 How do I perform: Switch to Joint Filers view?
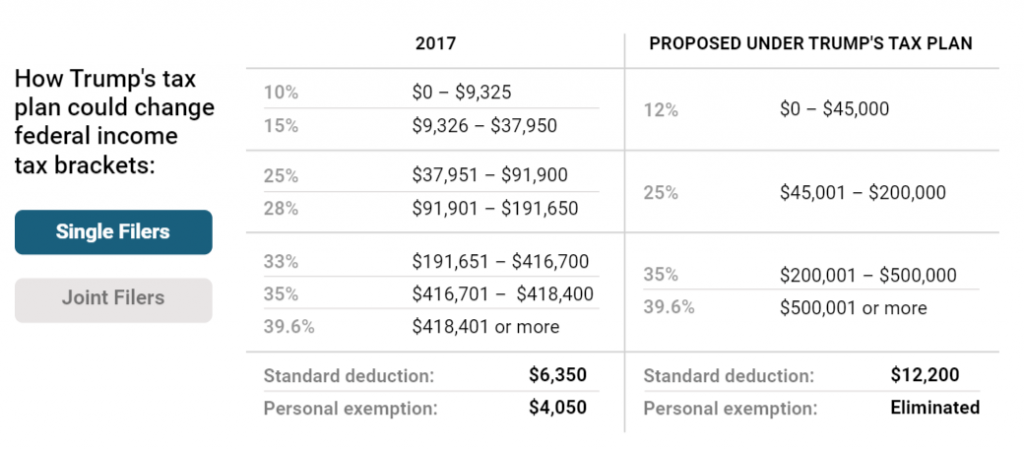[113, 298]
